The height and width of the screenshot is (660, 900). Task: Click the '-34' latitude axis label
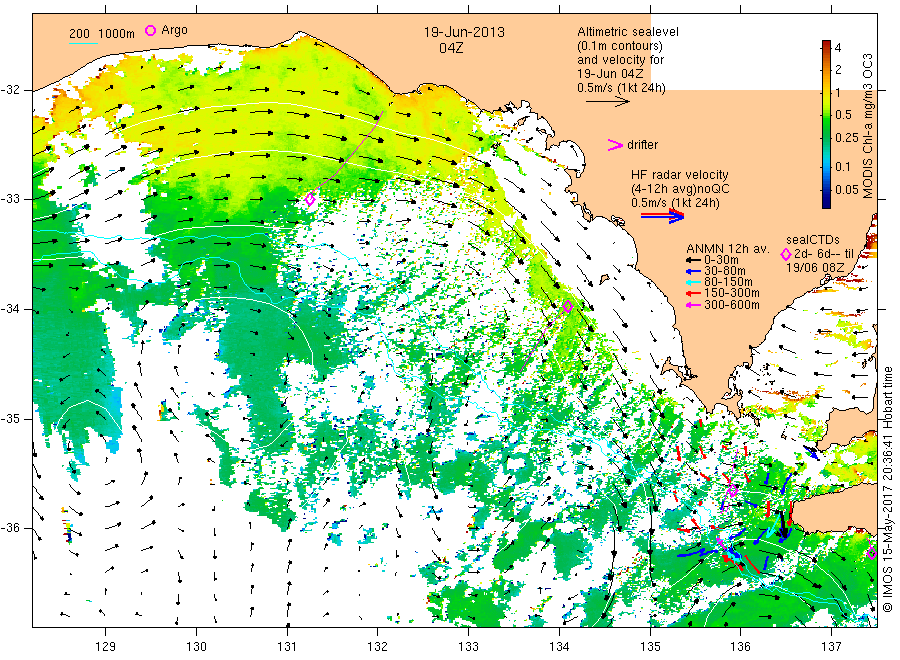[x=10, y=309]
